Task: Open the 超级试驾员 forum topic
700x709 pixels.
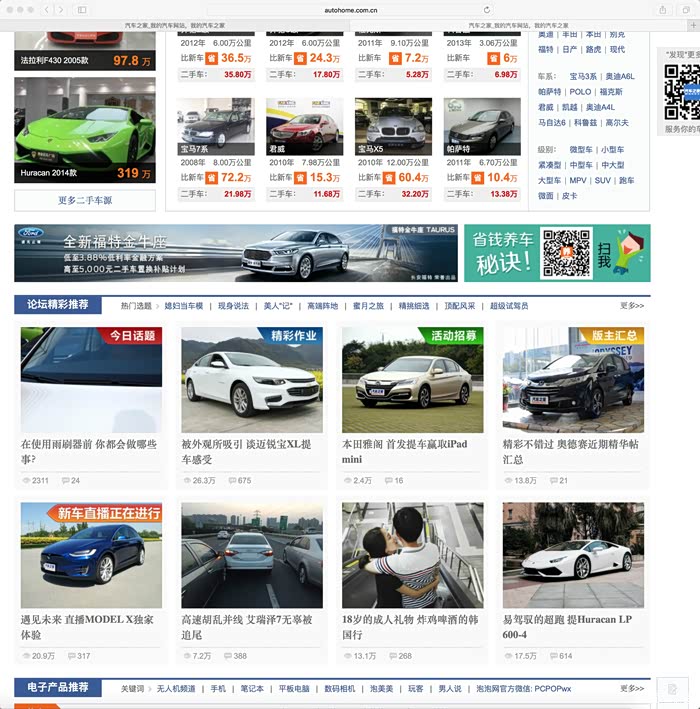Action: click(509, 306)
